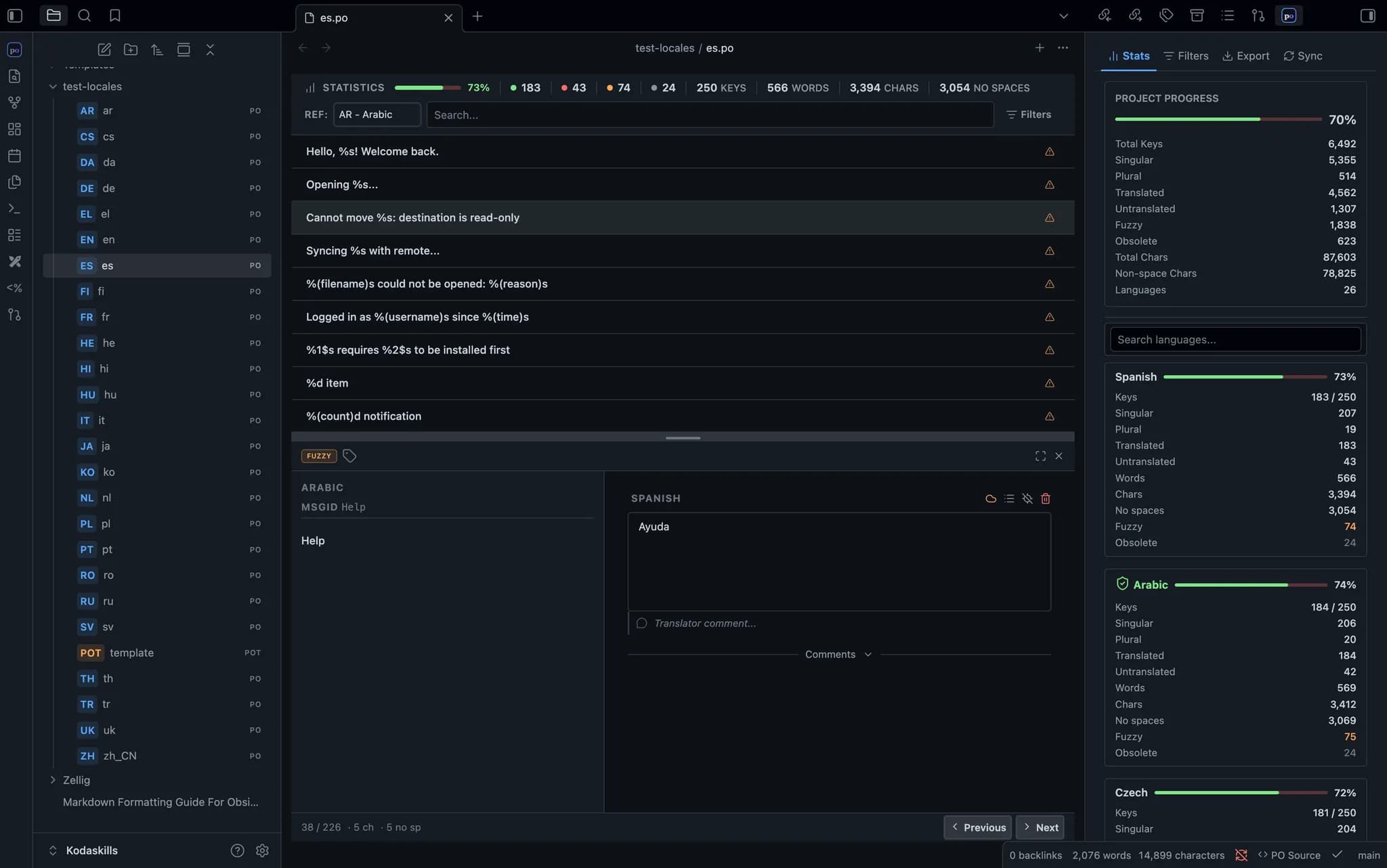
Task: Switch to the Filters tab in the right panel
Action: pos(1186,56)
